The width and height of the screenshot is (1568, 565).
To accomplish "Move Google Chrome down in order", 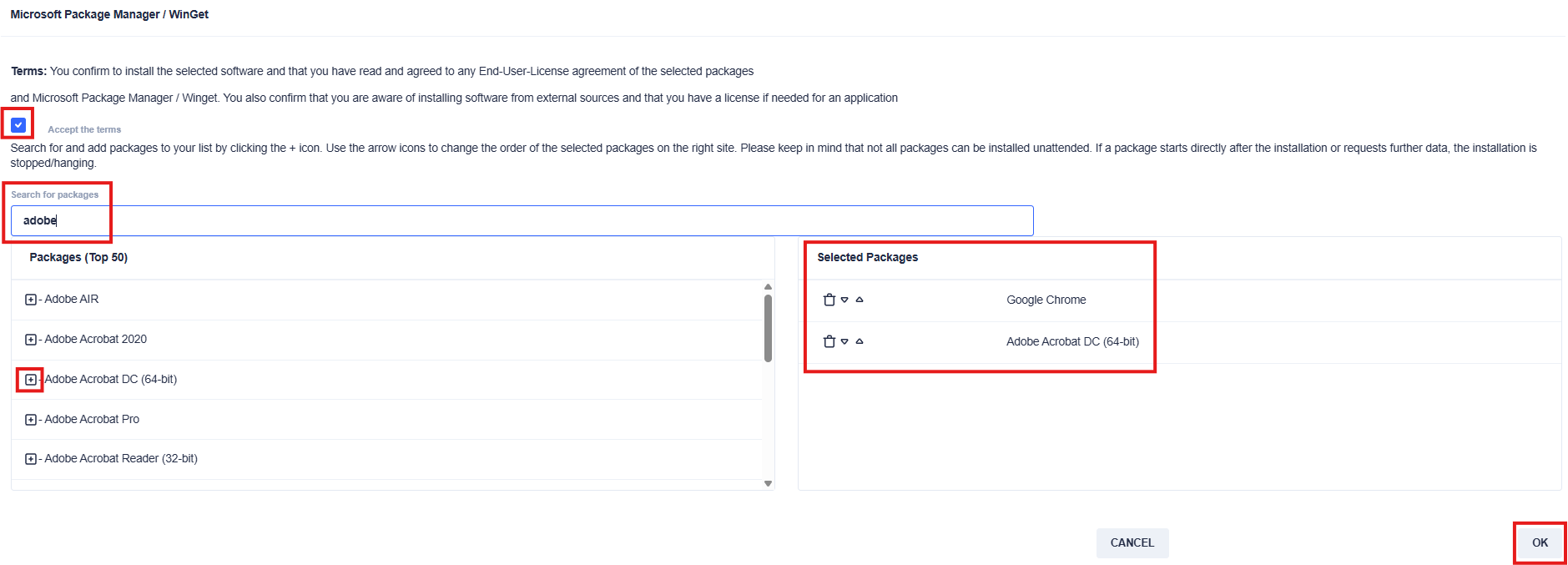I will click(x=845, y=300).
